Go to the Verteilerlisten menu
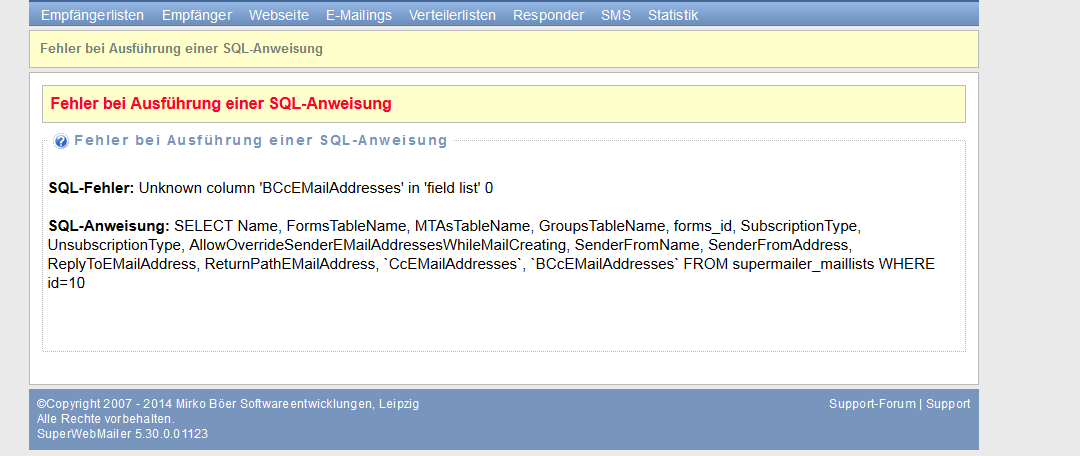This screenshot has width=1080, height=456. 452,15
